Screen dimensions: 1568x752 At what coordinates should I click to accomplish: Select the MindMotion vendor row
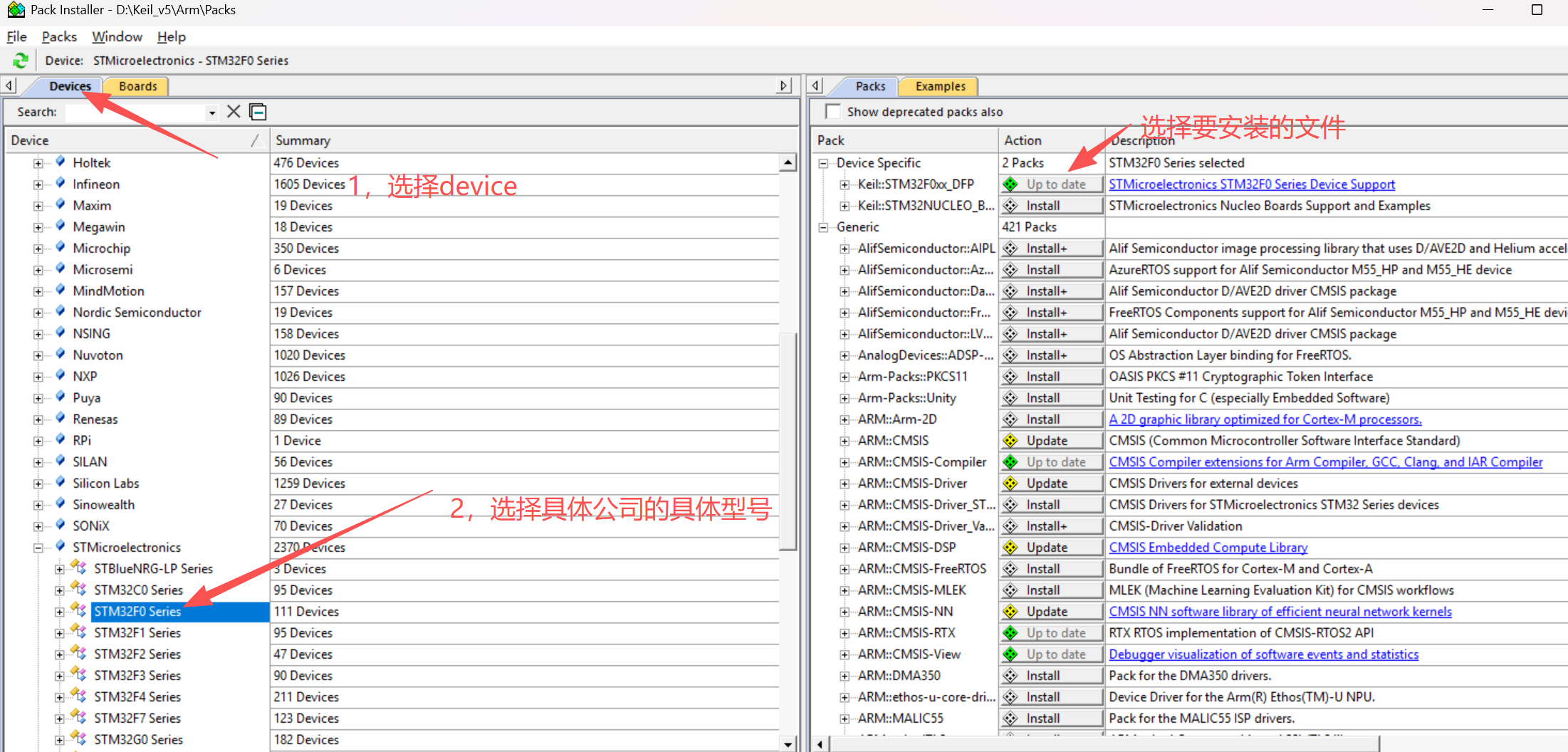pos(108,291)
